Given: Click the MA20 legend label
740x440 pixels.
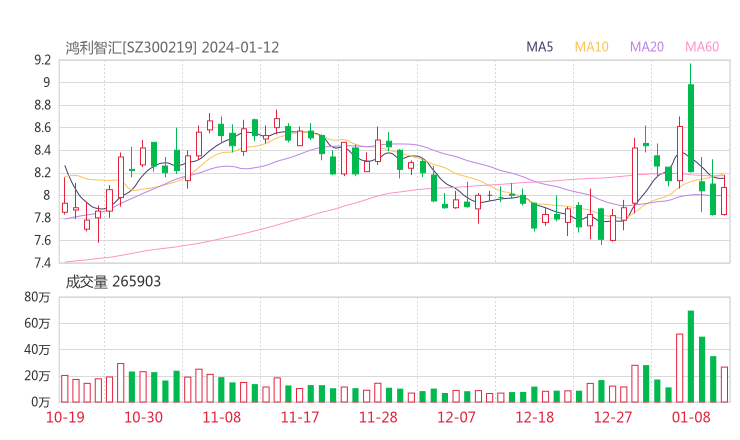Looking at the screenshot, I should point(647,47).
